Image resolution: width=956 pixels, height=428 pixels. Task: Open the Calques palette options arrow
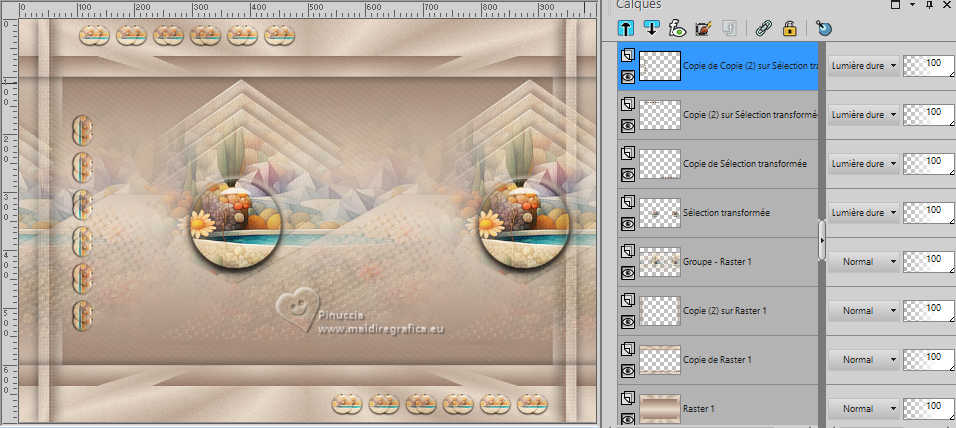912,4
